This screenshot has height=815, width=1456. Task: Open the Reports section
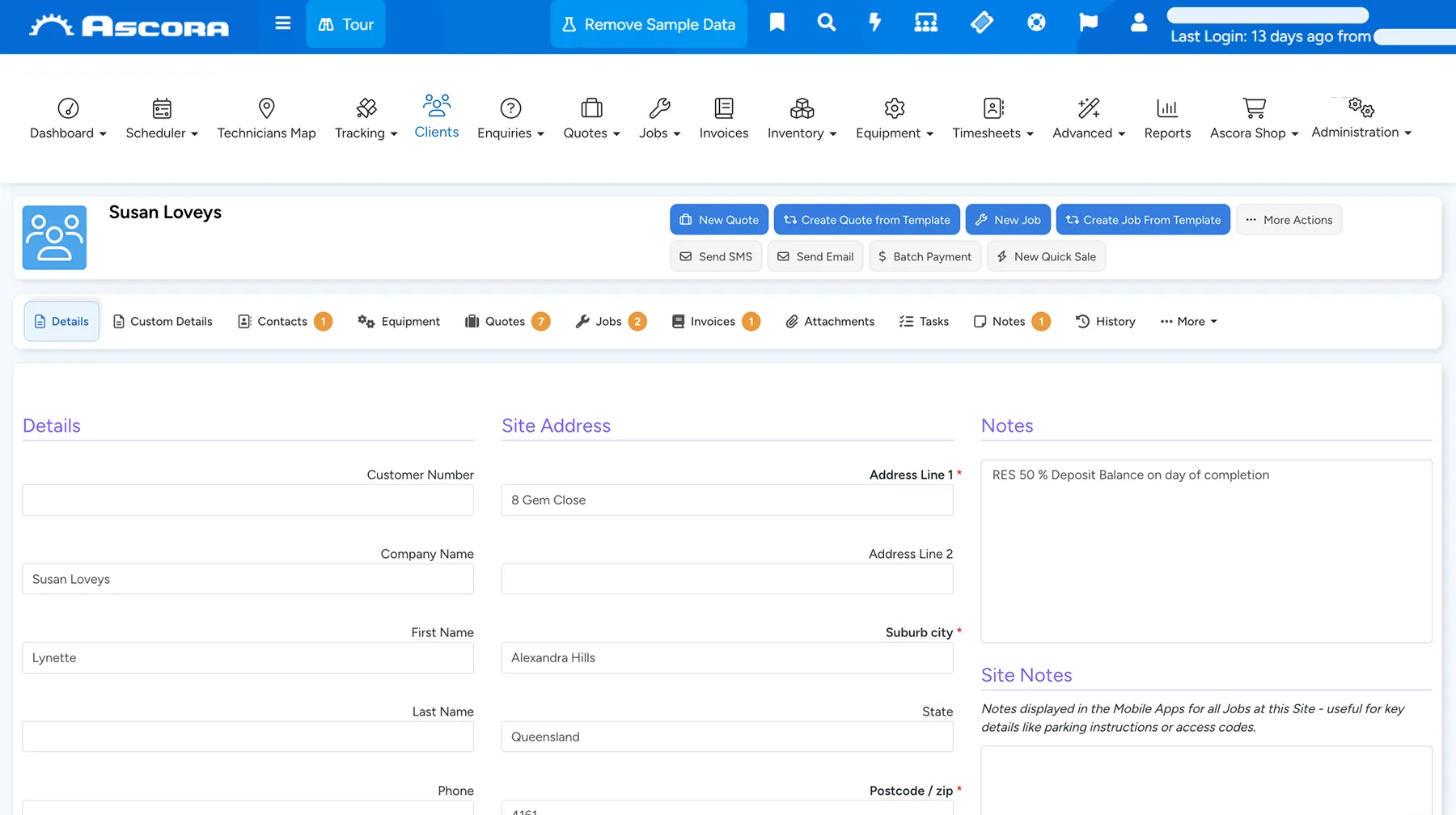[1167, 118]
